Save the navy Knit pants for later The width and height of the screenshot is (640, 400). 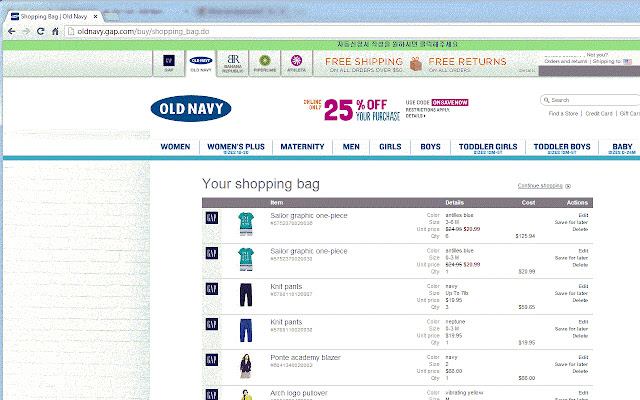click(571, 293)
